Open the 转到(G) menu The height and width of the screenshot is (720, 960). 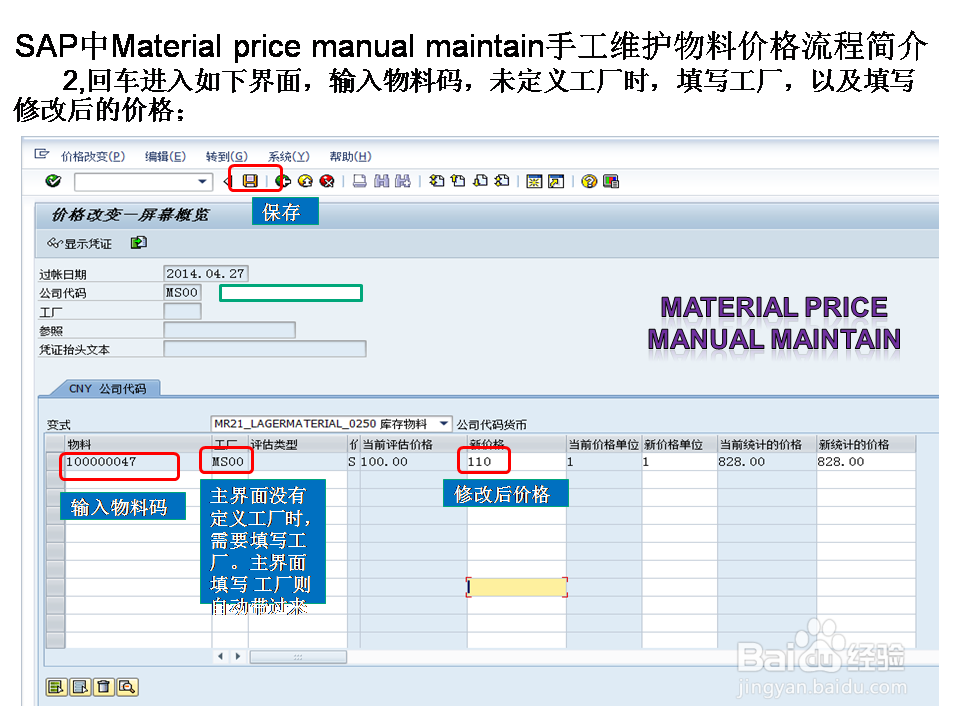click(x=227, y=157)
